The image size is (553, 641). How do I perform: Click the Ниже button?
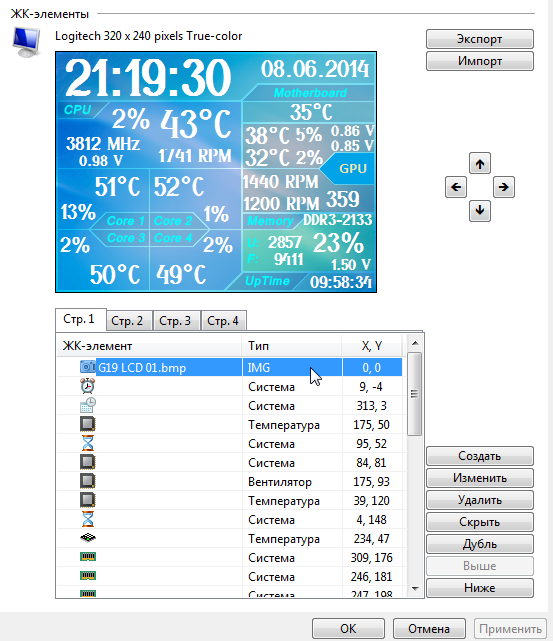coord(480,588)
